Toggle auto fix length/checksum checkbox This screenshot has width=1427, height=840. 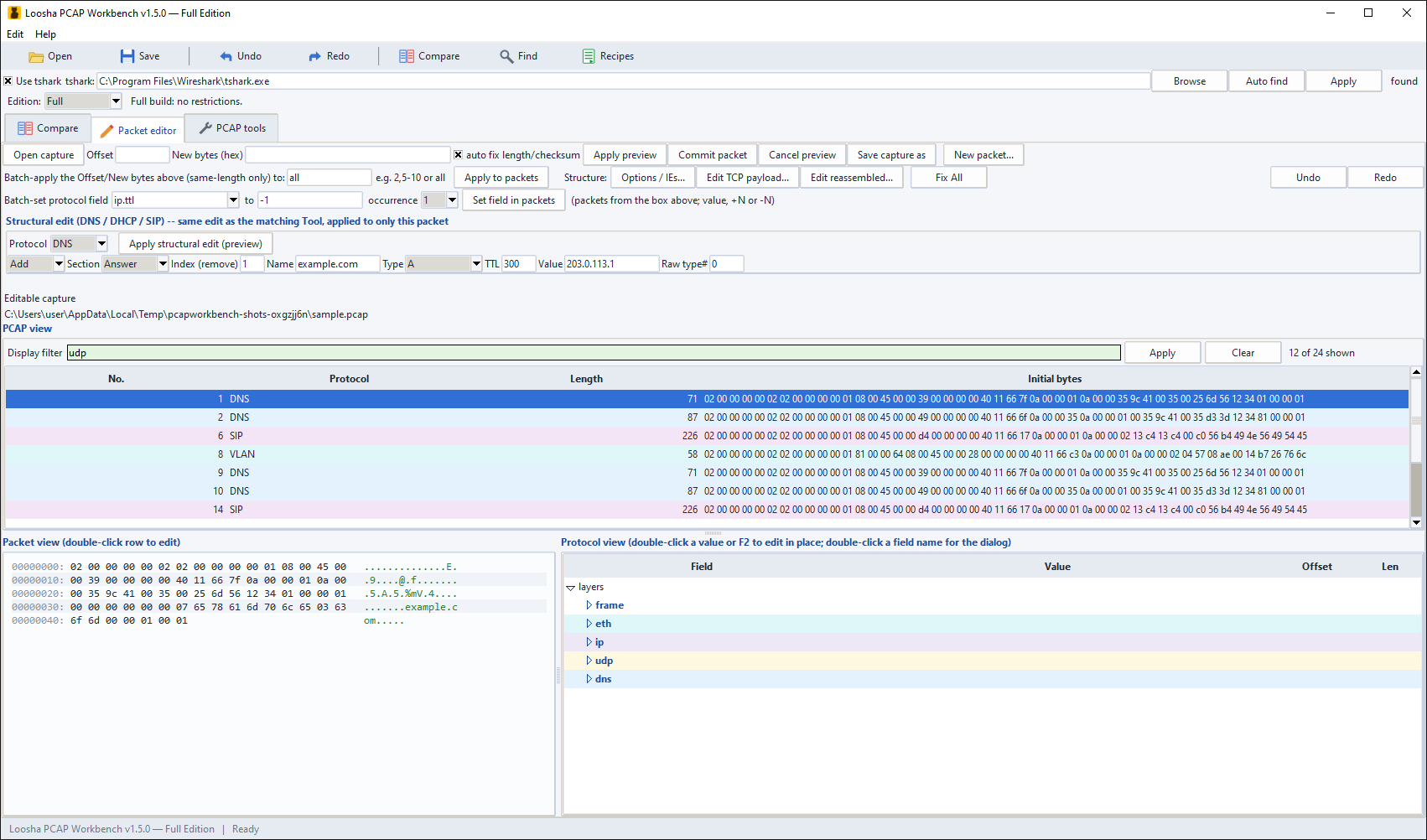pos(458,155)
